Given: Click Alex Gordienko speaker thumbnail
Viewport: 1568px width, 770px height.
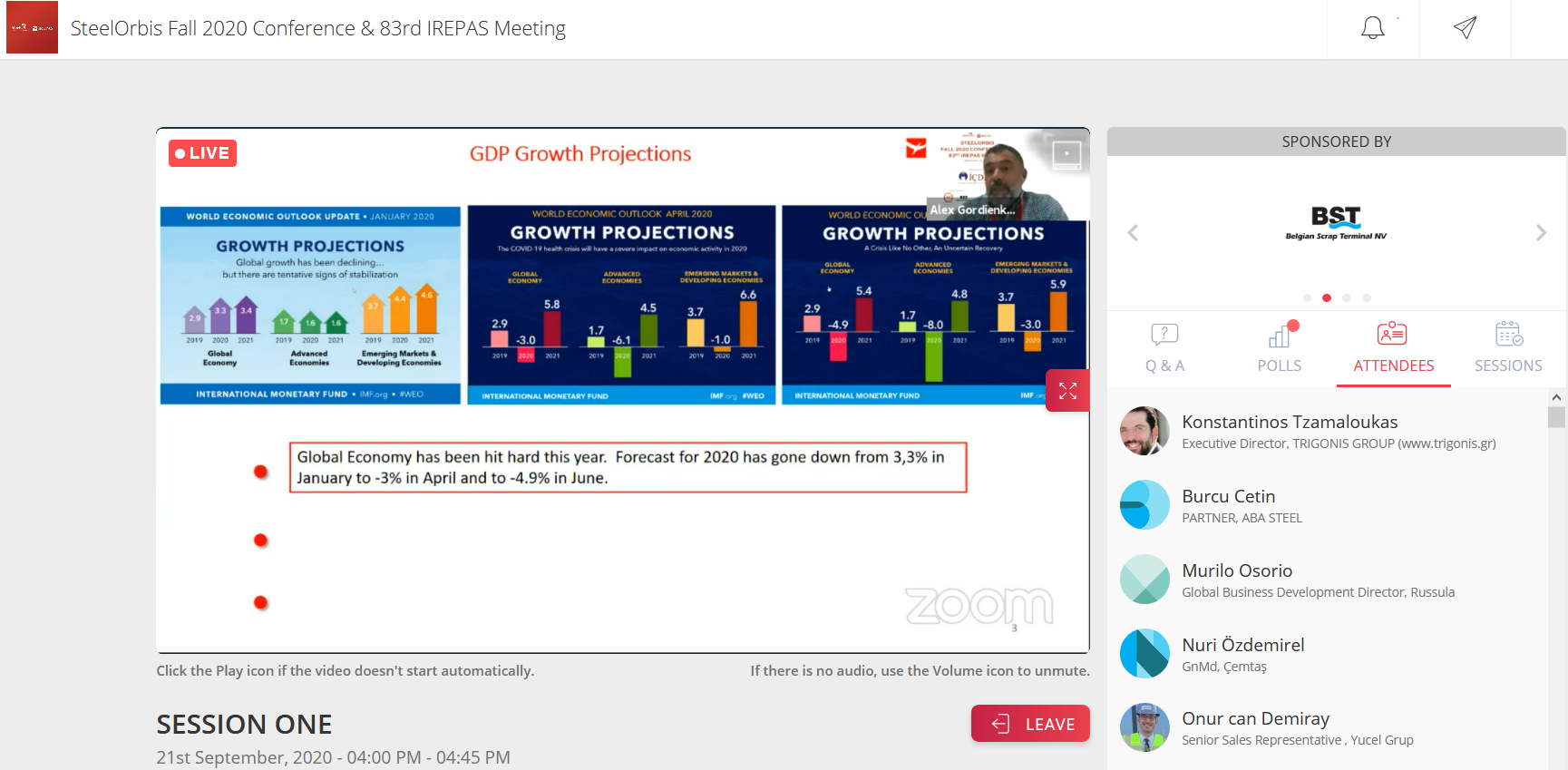Looking at the screenshot, I should point(1007,174).
